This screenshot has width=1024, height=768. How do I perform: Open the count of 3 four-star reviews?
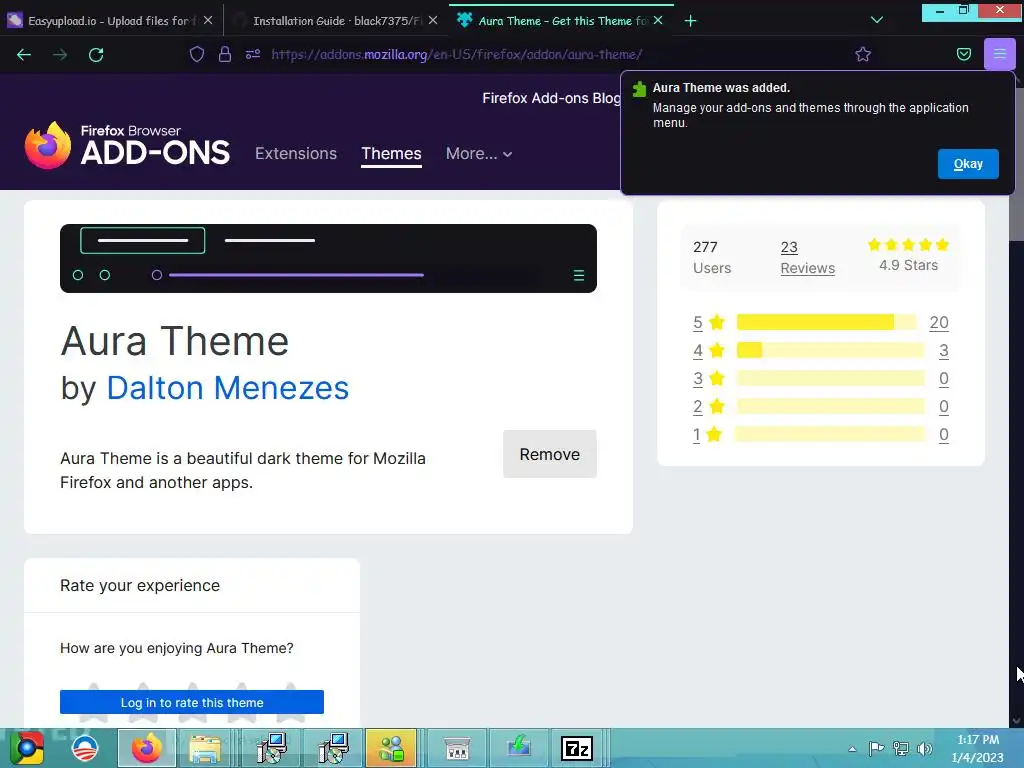(944, 351)
